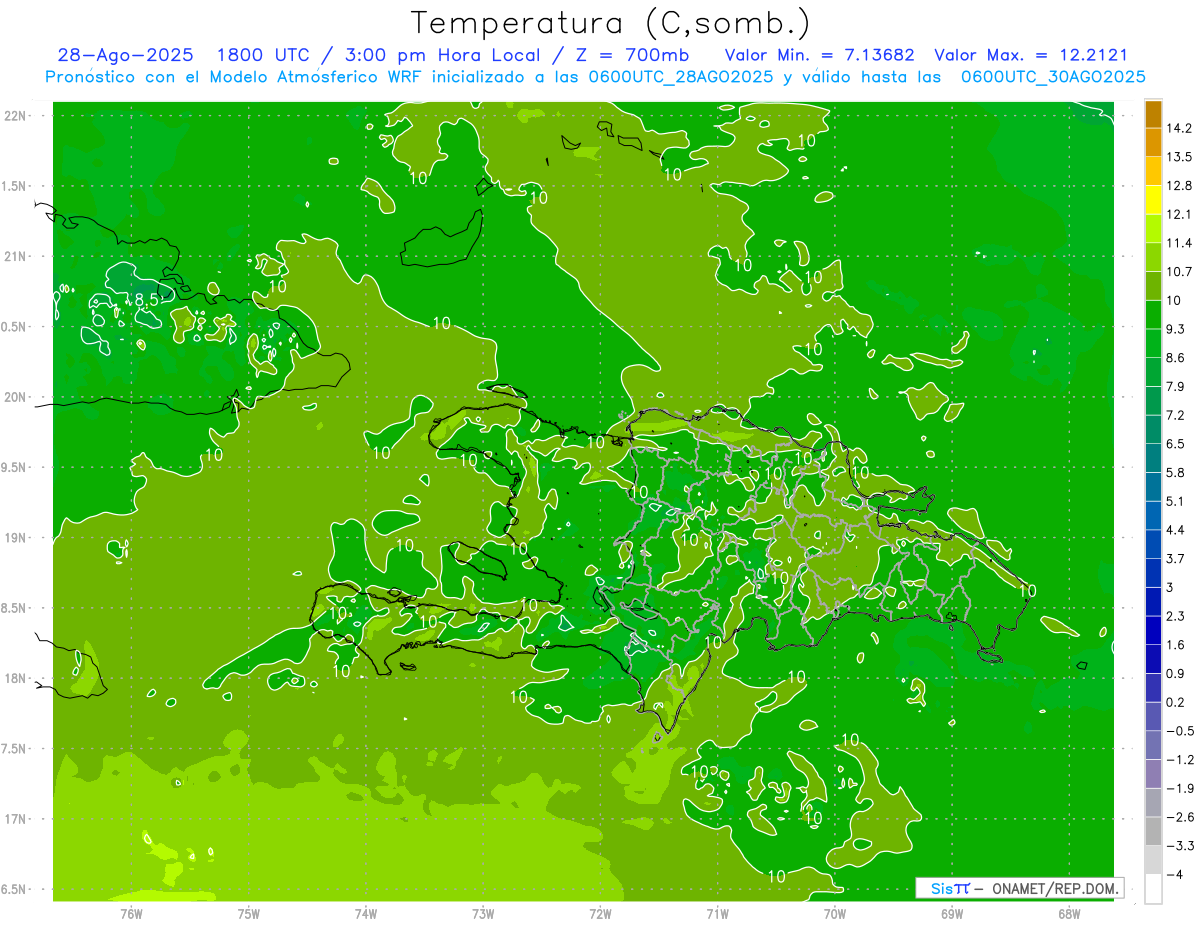1200x927 pixels.
Task: Click the '-3.3' color bar value
Action: tap(1180, 846)
